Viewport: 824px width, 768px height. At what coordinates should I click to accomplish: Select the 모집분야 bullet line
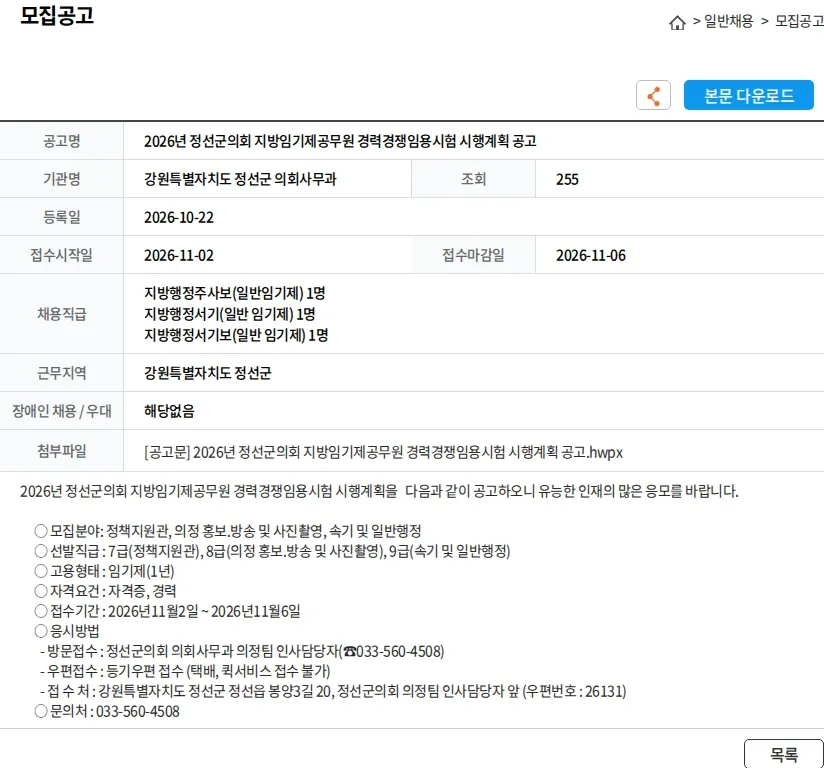coord(228,531)
